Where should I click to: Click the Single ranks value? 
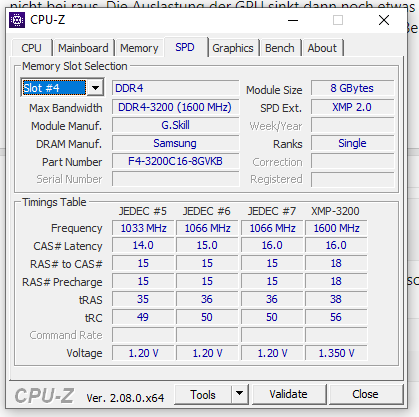pos(352,143)
